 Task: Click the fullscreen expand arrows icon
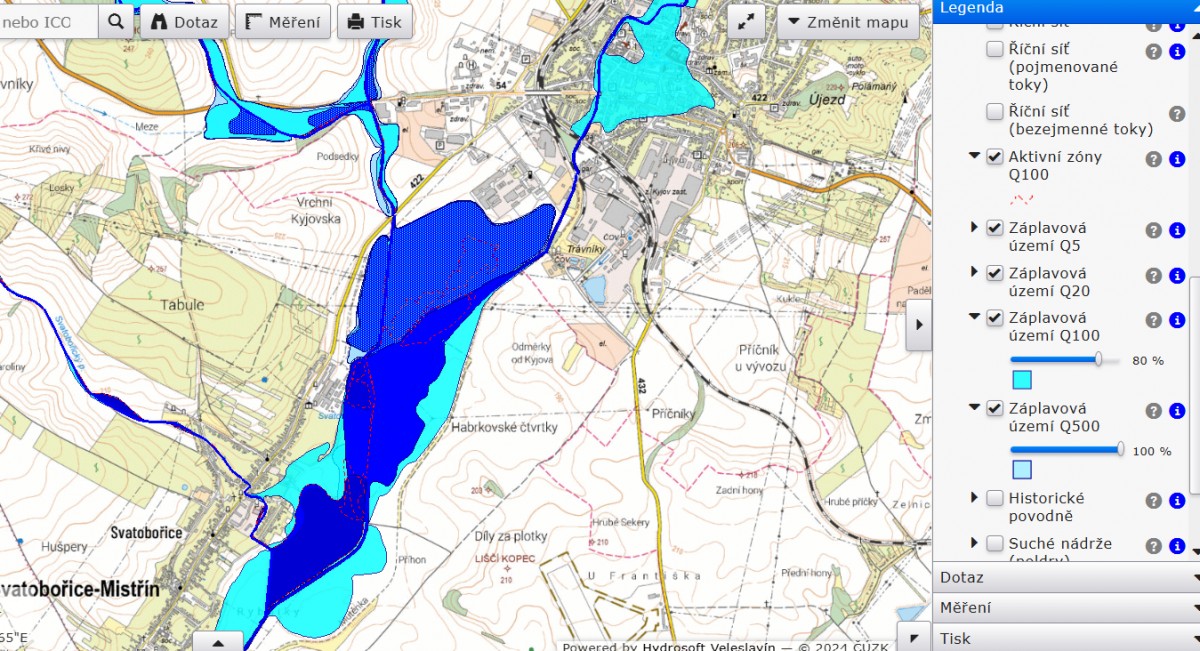coord(746,22)
